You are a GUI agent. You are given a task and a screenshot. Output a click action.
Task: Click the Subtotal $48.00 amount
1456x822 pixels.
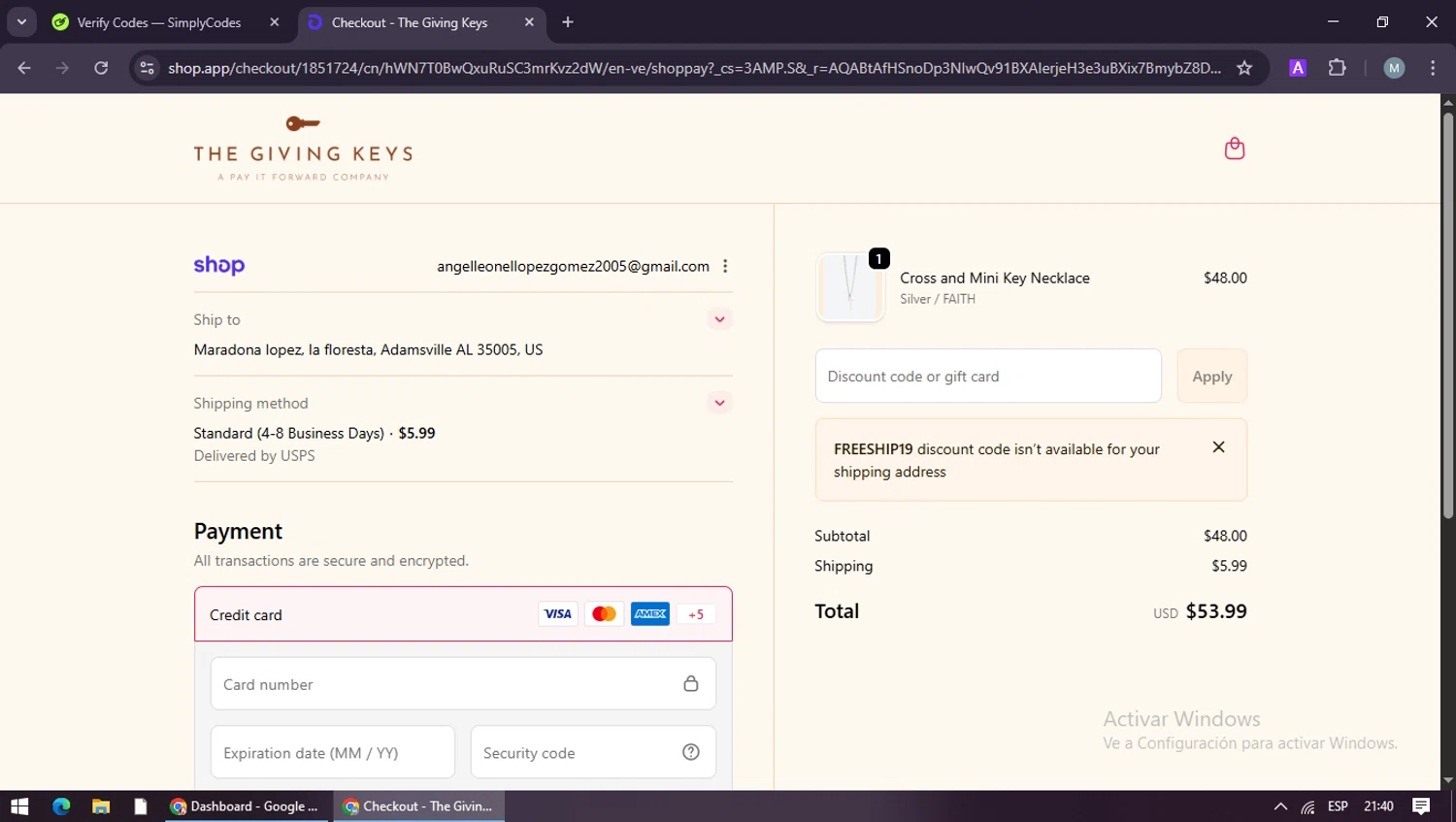tap(1225, 536)
